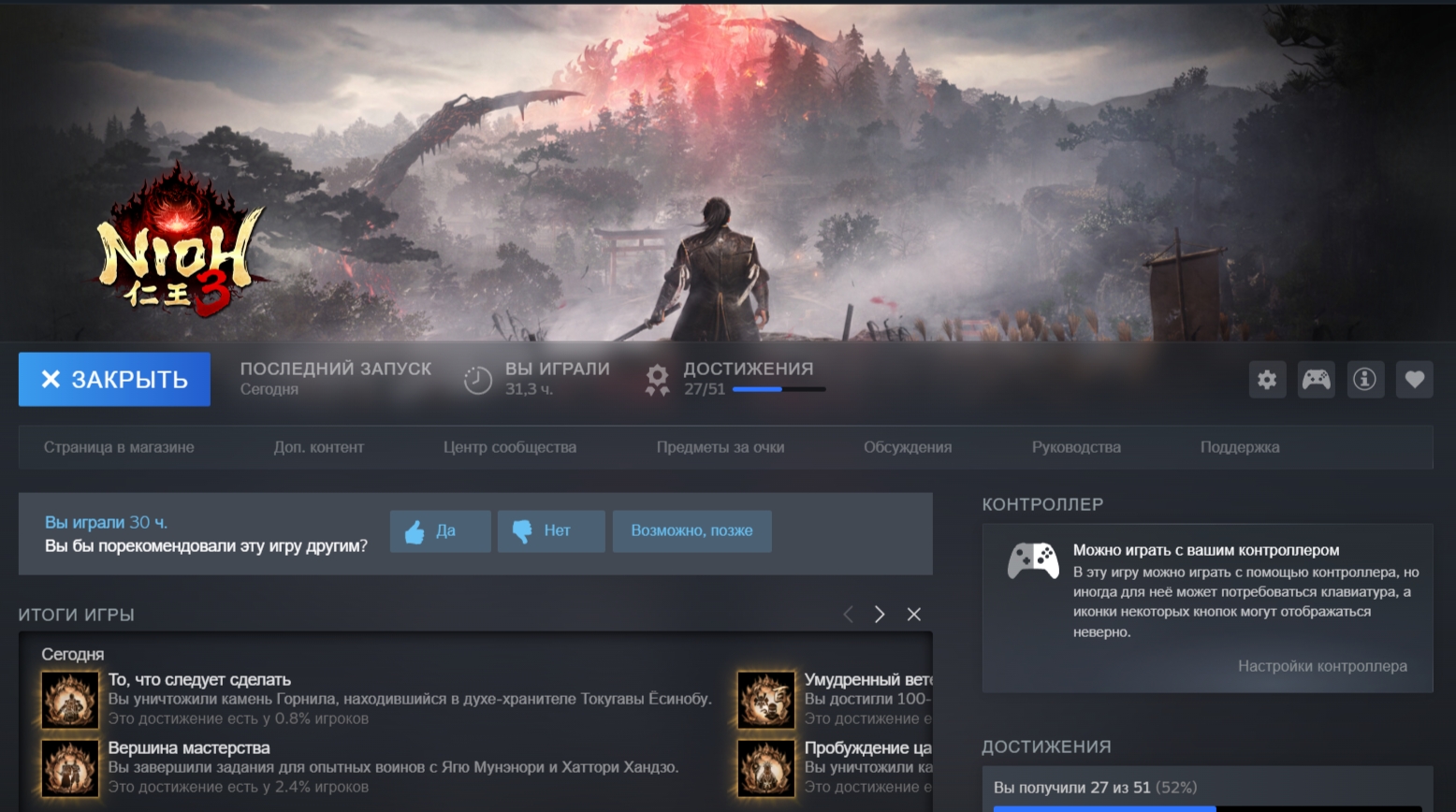Open achievement icon for 'То, что следует сделать'

(70, 700)
